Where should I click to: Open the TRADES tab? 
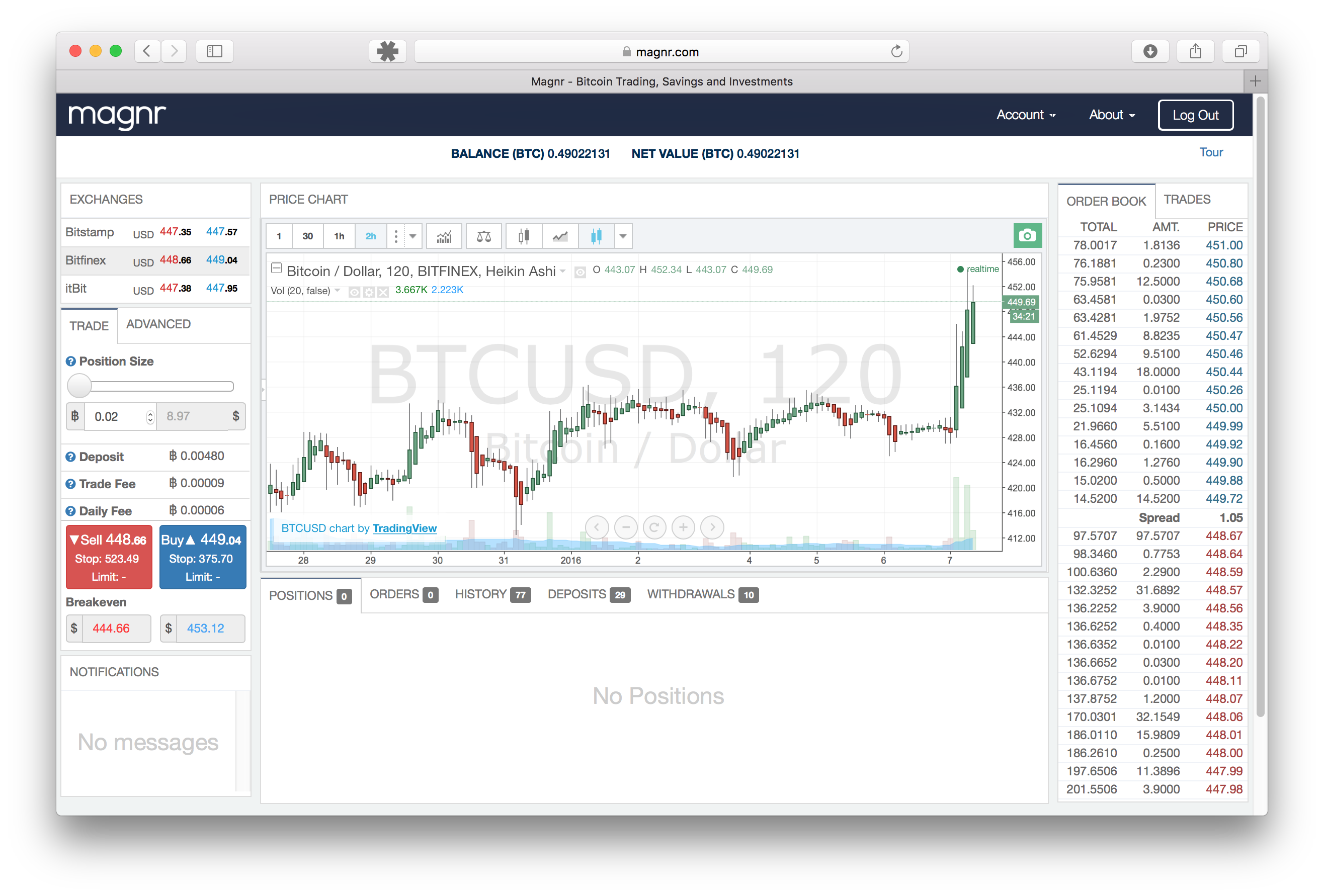click(x=1187, y=200)
